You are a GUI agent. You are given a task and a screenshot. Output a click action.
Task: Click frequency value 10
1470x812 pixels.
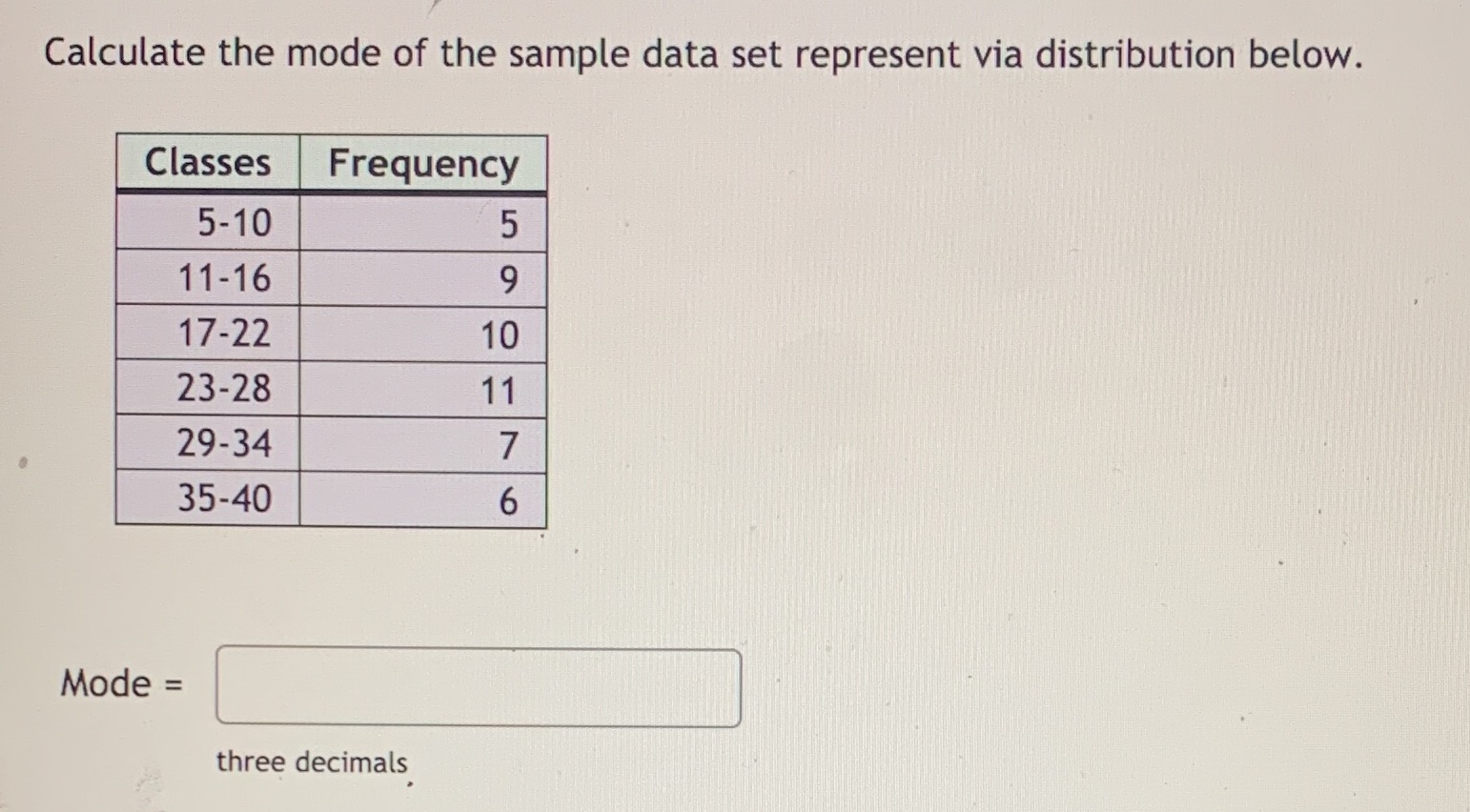(x=500, y=334)
